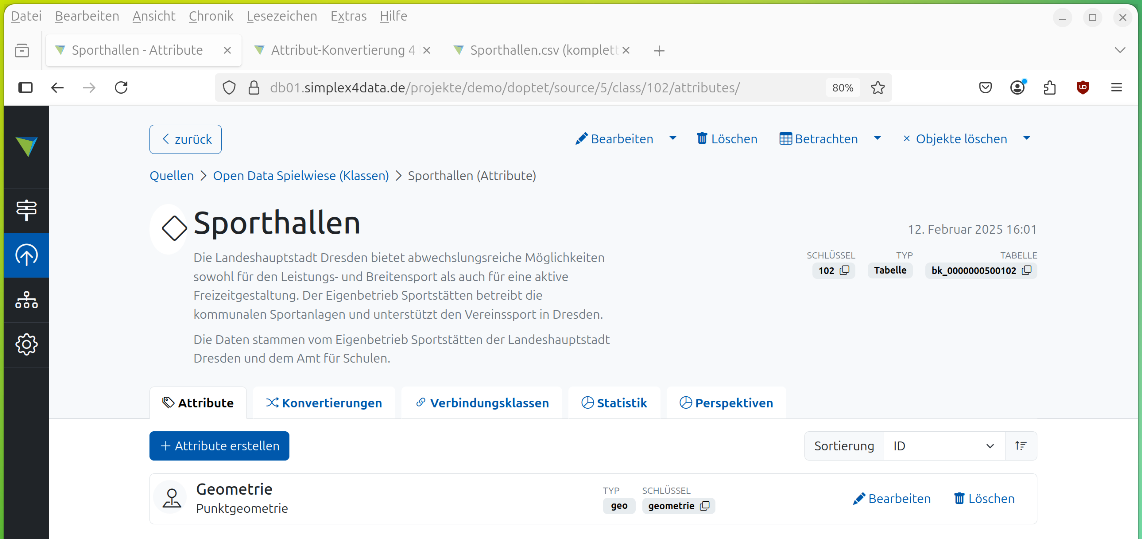The height and width of the screenshot is (539, 1142).
Task: Close the Sporthallen - Attribute tab
Action: [x=227, y=50]
